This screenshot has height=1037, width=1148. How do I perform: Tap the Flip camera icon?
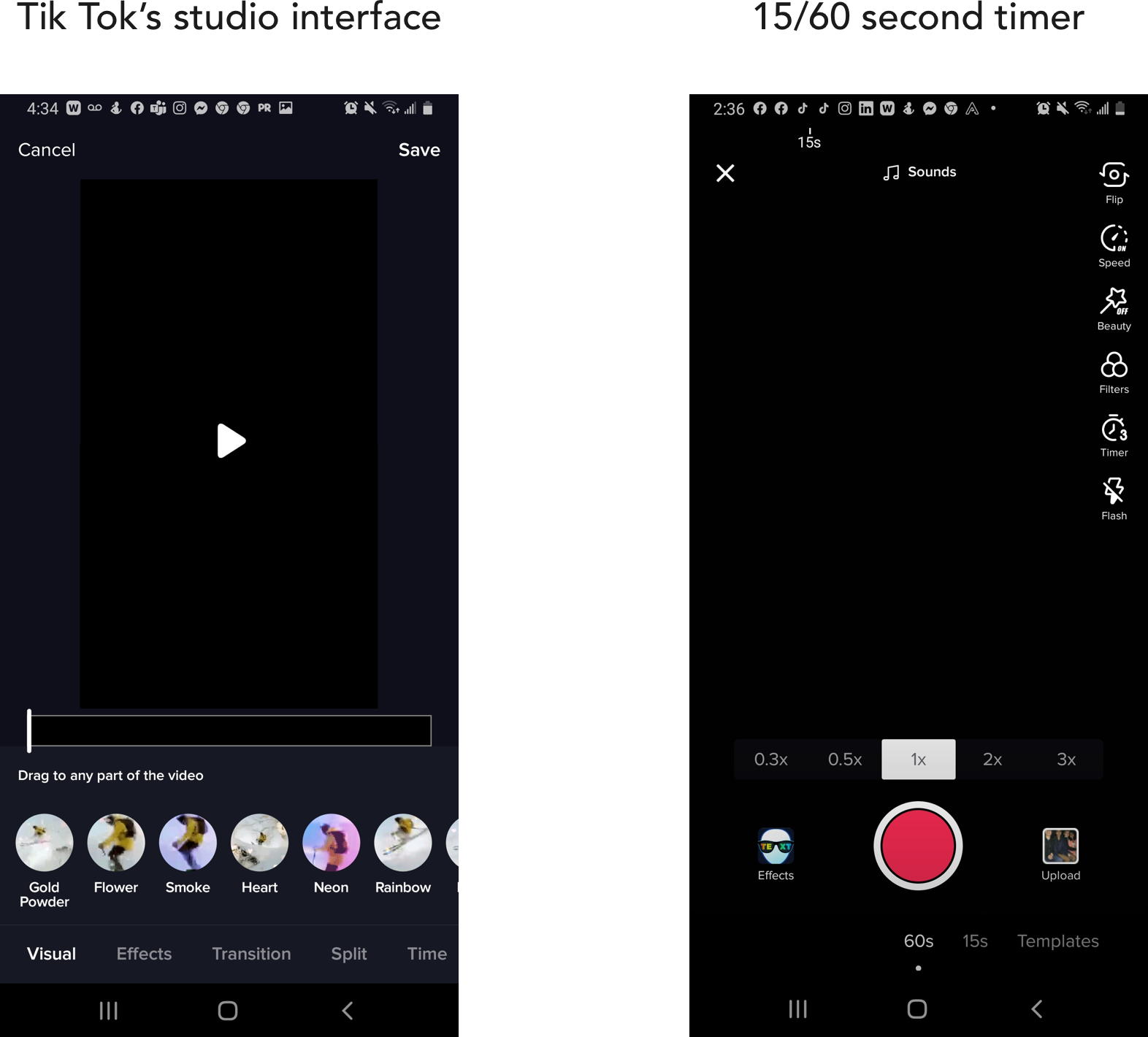click(x=1114, y=175)
